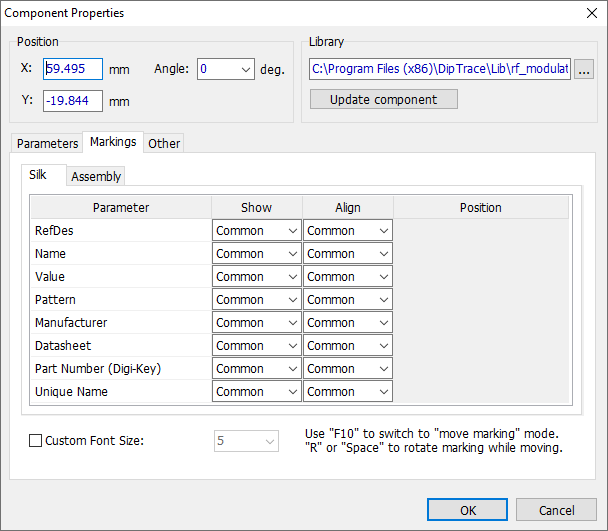Select the Part Number (Digi-Key) row label

tap(98, 368)
